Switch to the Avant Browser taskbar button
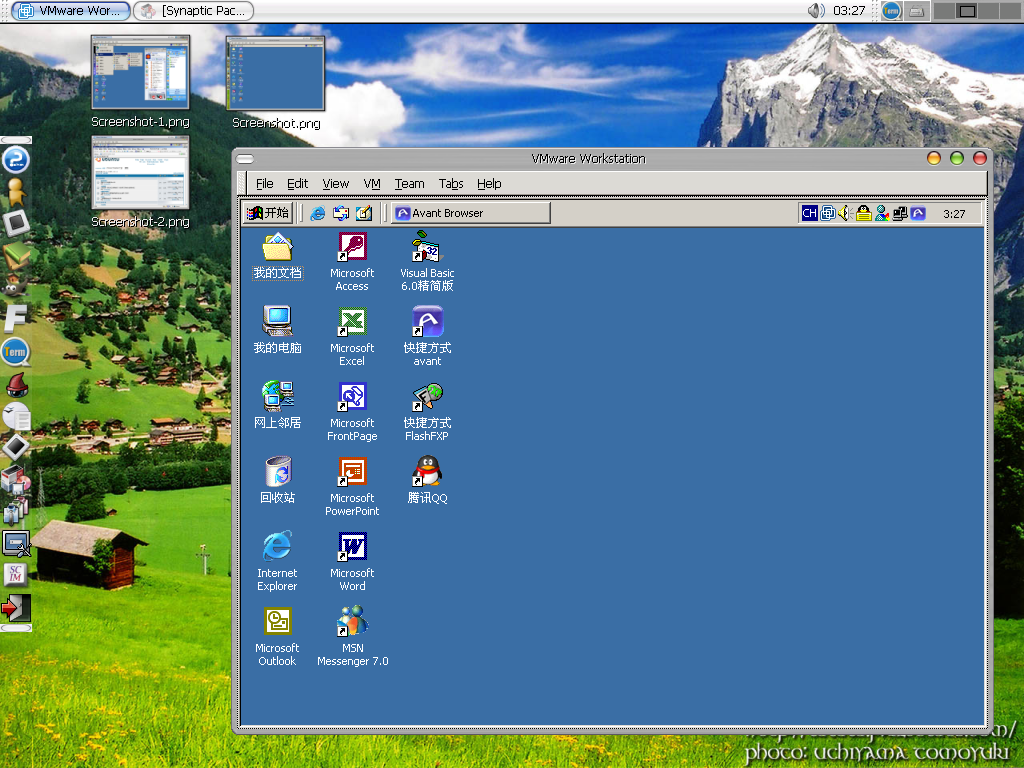This screenshot has height=768, width=1024. coord(471,213)
